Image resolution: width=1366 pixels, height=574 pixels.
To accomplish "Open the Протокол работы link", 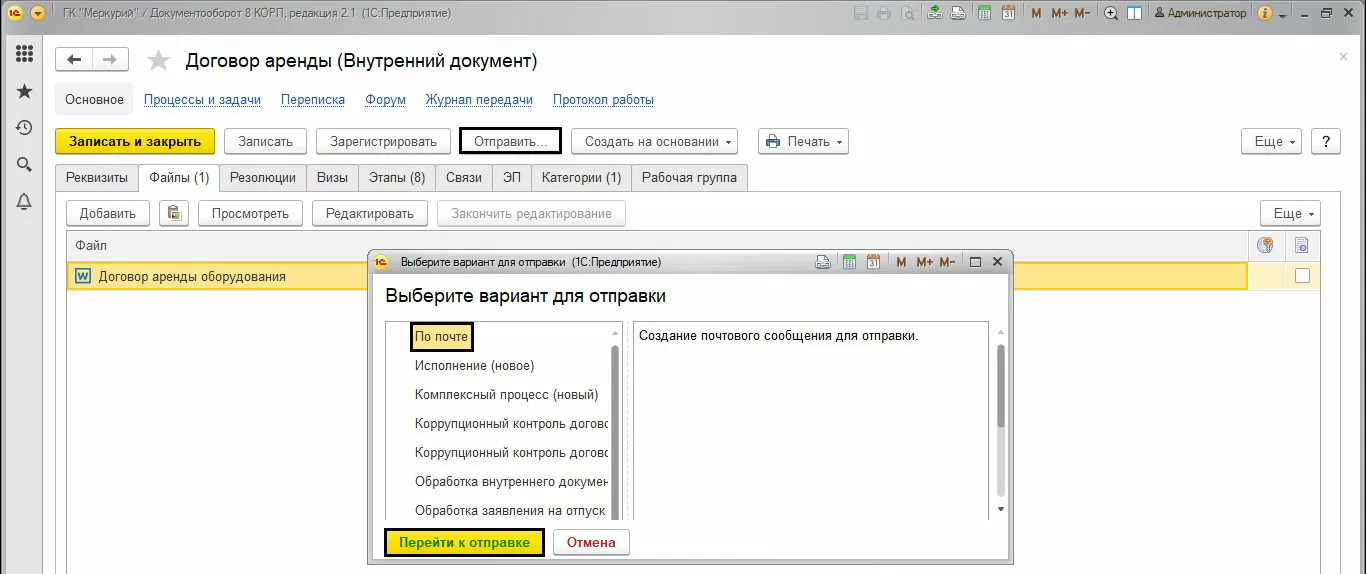I will (x=603, y=100).
